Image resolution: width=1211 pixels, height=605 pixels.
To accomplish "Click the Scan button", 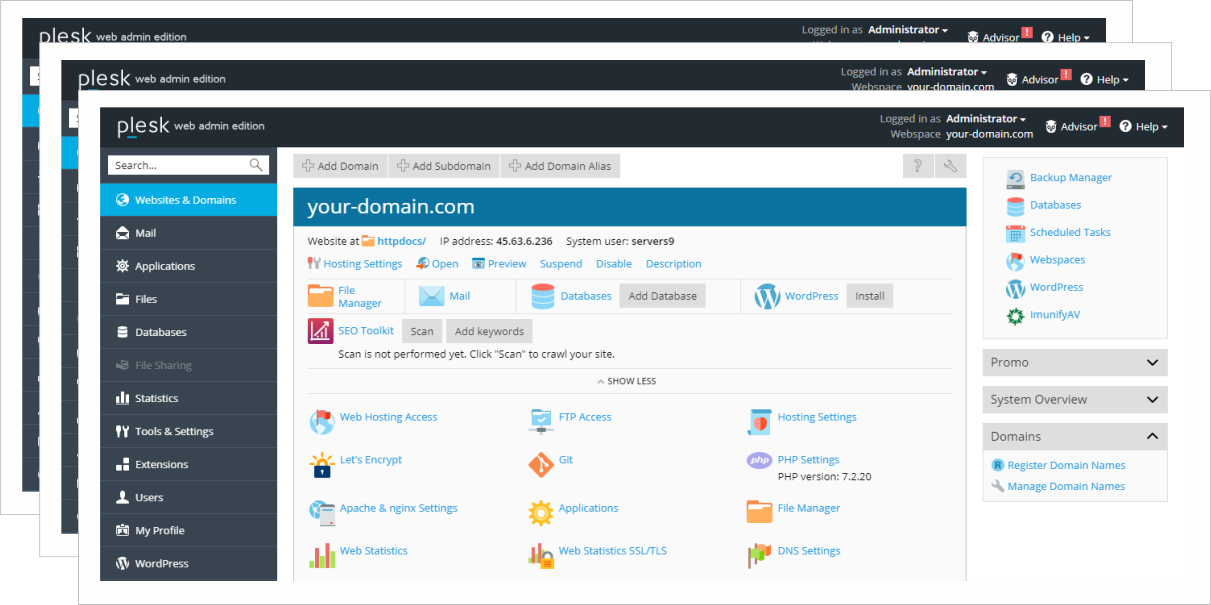I will point(422,331).
